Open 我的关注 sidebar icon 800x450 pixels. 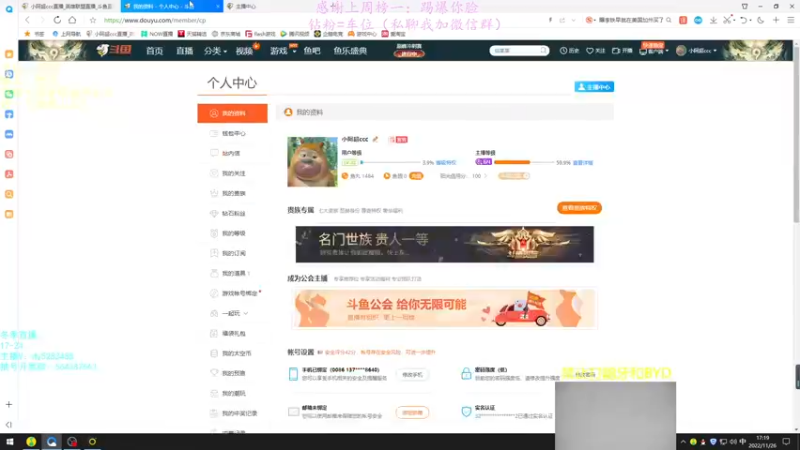214,173
